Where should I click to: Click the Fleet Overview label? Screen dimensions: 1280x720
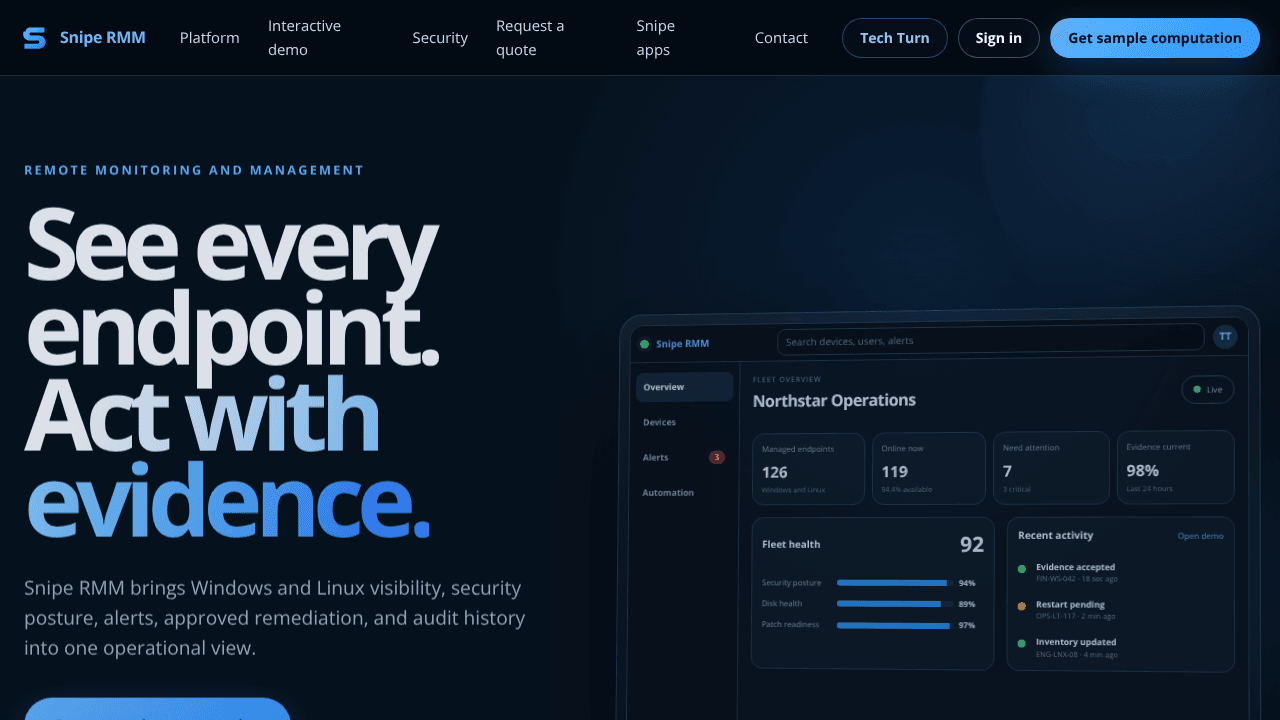point(787,380)
